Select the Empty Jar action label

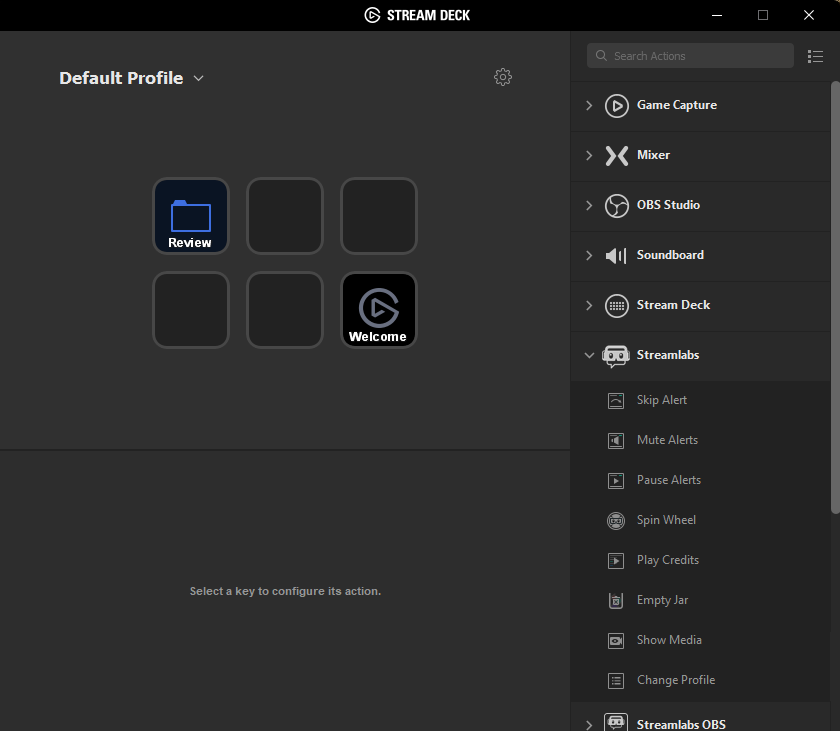662,600
